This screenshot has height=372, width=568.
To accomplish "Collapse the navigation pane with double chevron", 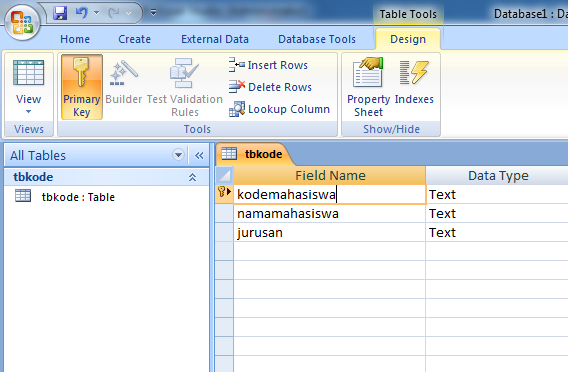I will 199,155.
